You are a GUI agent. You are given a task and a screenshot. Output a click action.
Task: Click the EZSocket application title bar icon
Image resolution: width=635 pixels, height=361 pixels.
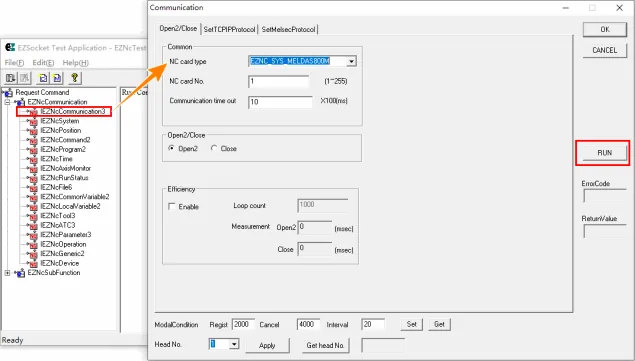click(10, 47)
